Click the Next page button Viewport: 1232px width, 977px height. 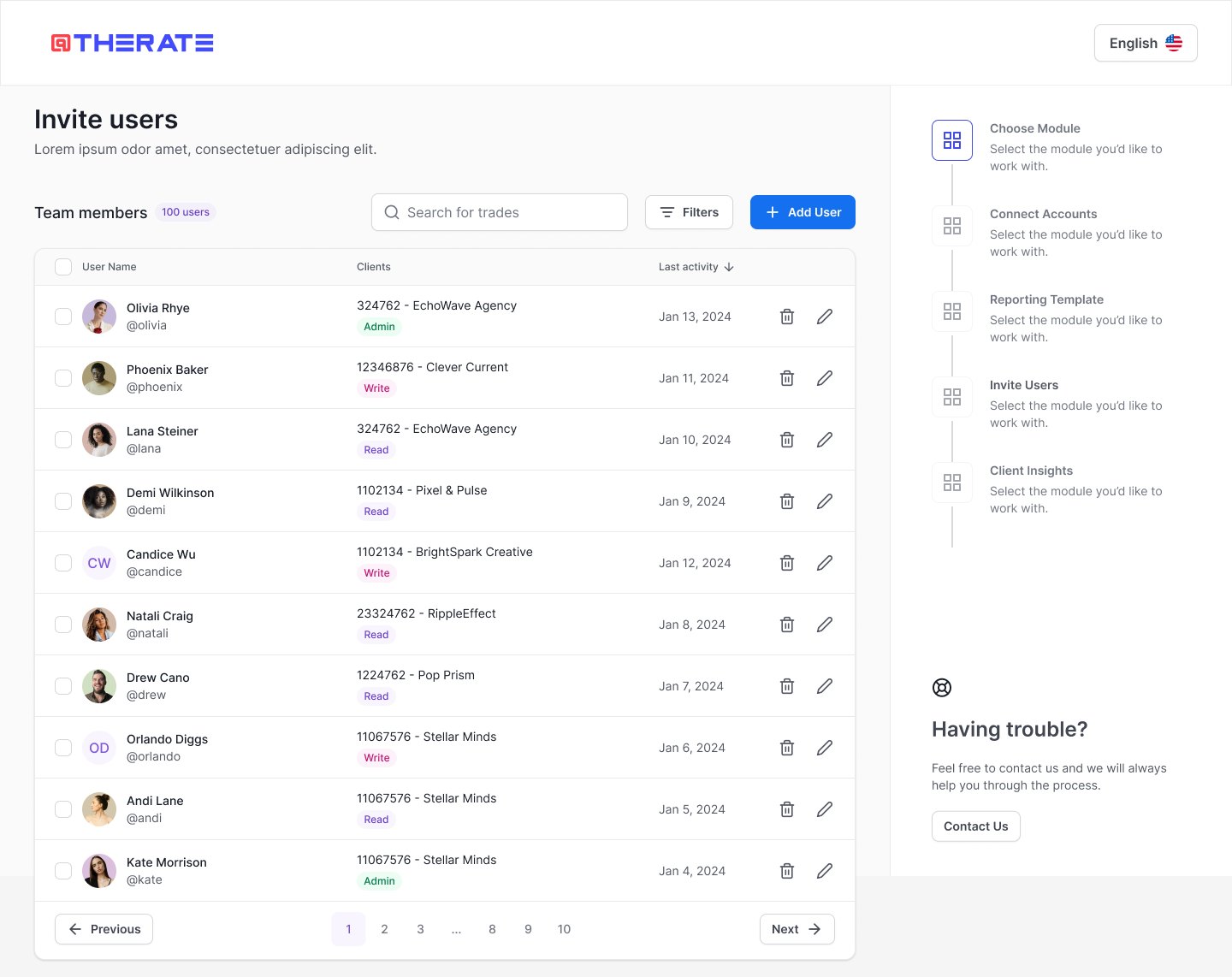(797, 929)
